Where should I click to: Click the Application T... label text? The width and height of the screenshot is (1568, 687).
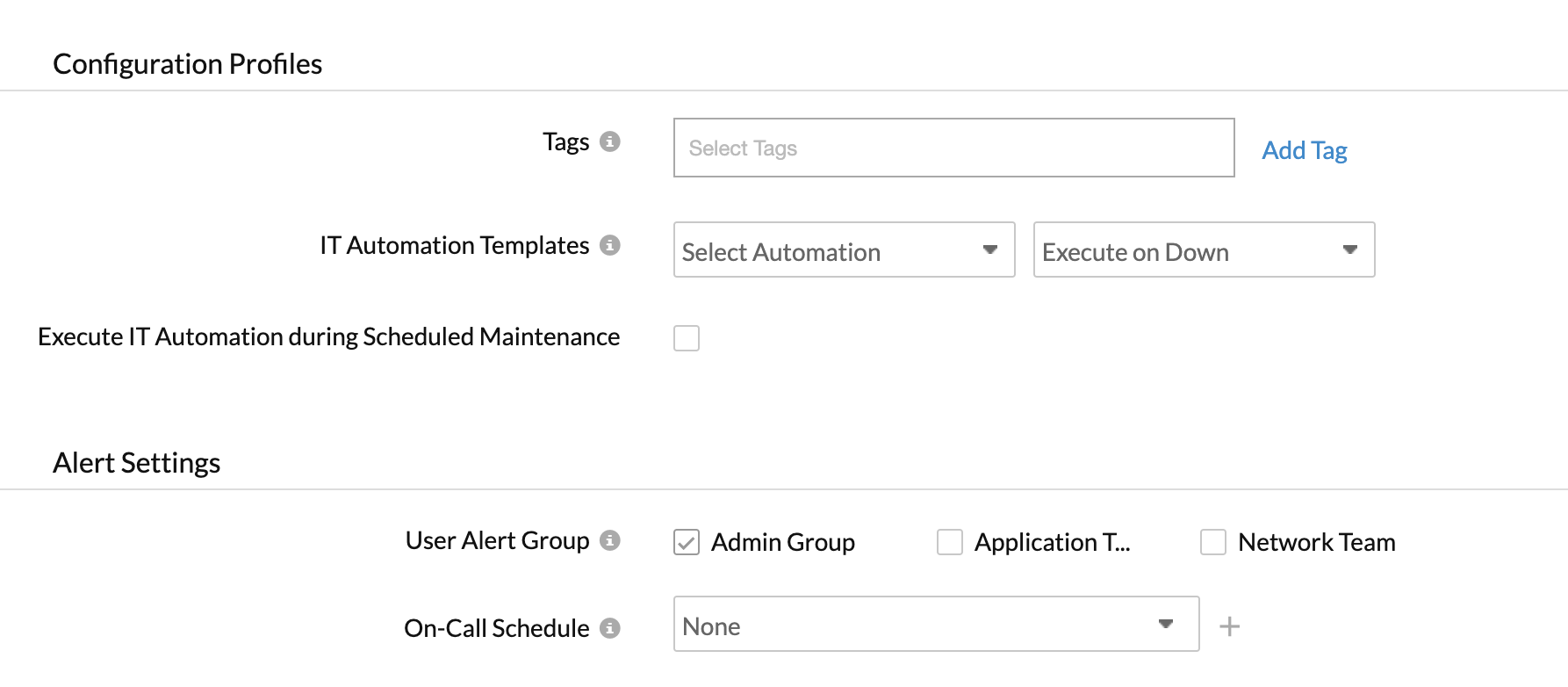1052,542
